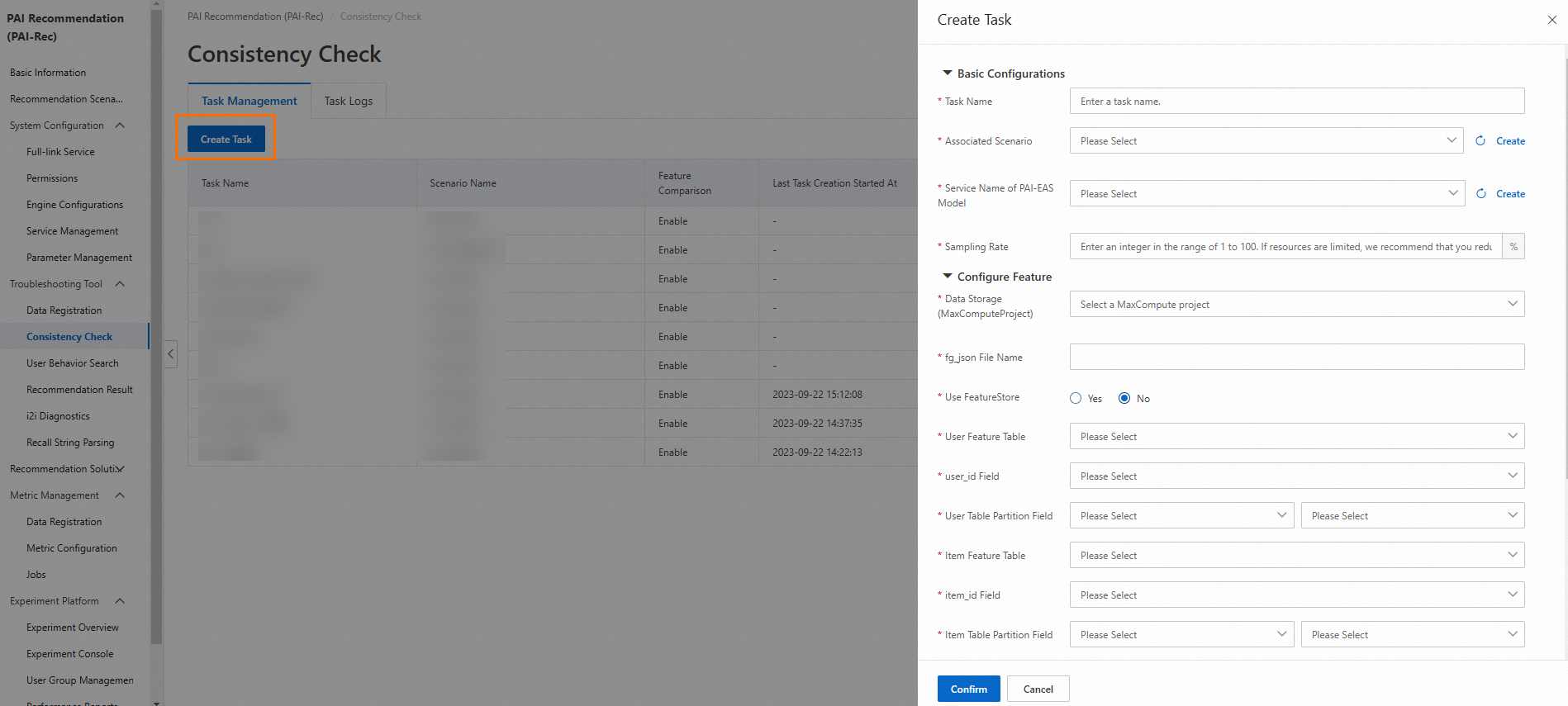This screenshot has width=1568, height=706.
Task: Open i2i Diagnostics
Action: (x=58, y=416)
